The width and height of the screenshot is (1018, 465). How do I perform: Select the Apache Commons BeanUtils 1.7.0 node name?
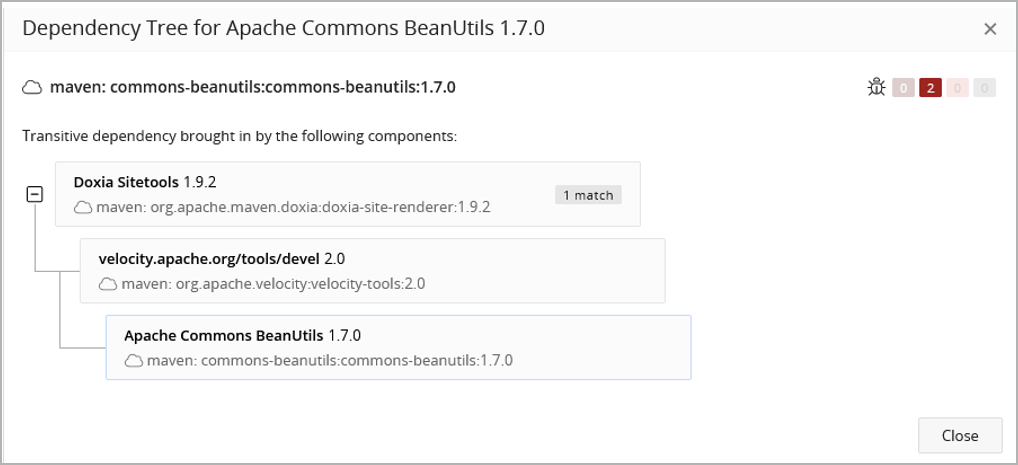[x=242, y=335]
